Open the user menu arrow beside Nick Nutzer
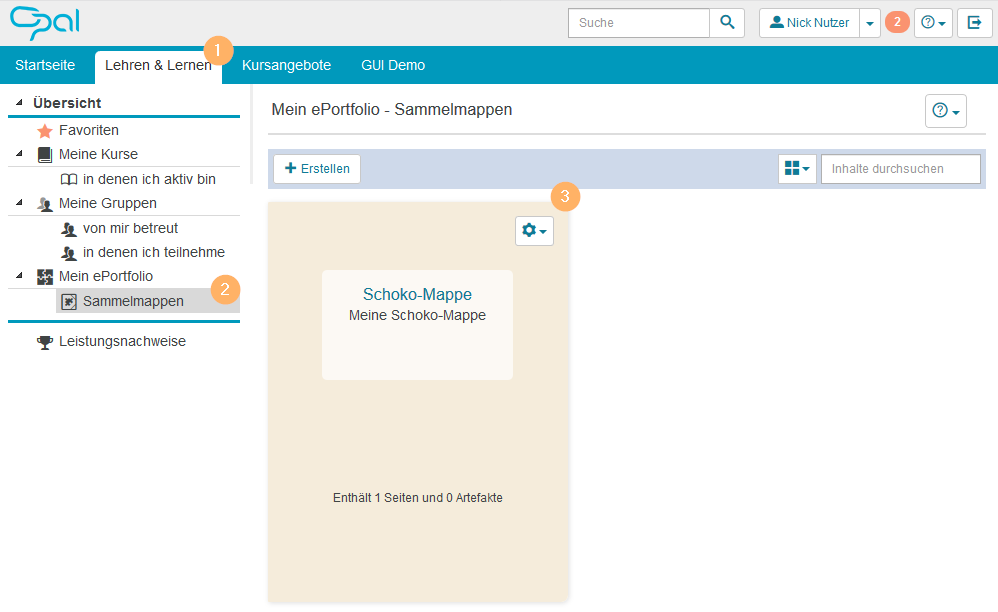The image size is (998, 612). click(870, 23)
